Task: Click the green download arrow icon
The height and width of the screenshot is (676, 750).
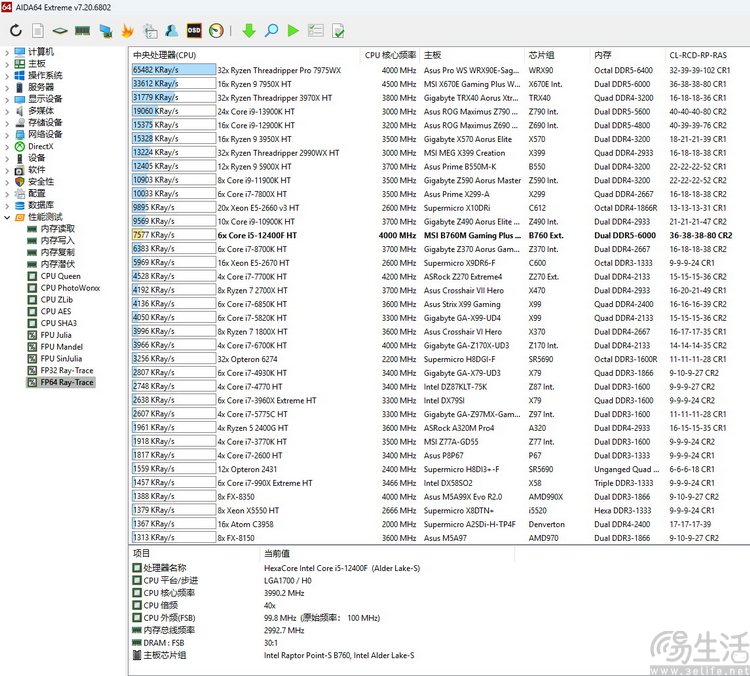Action: [249, 31]
